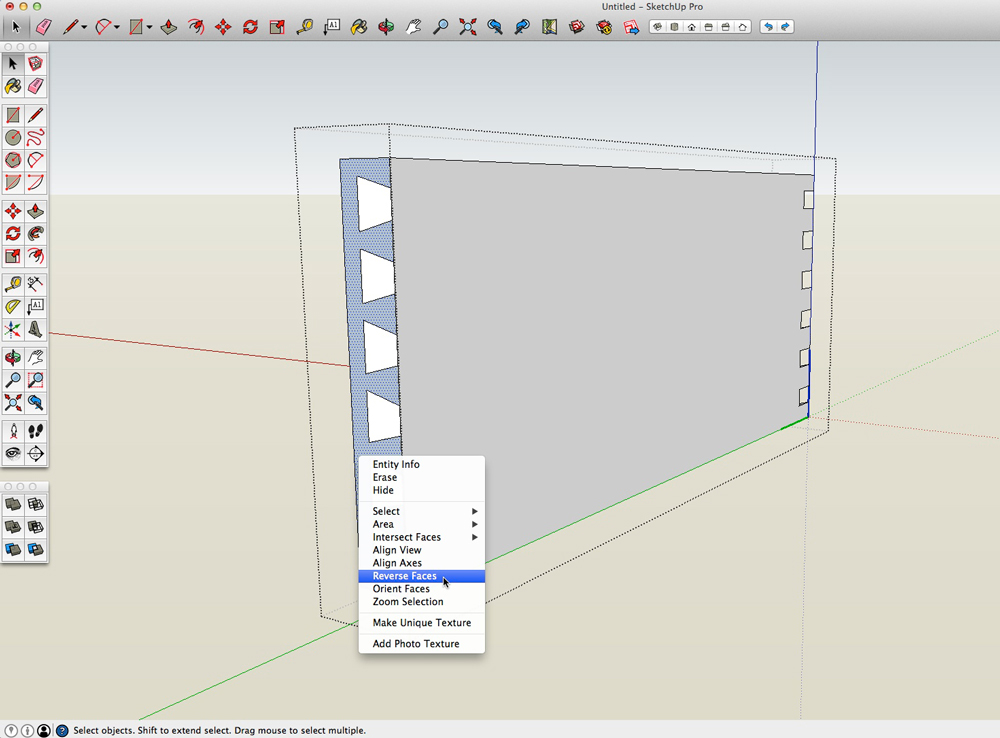
Task: Choose Reverse Faces from context menu
Action: tap(404, 576)
